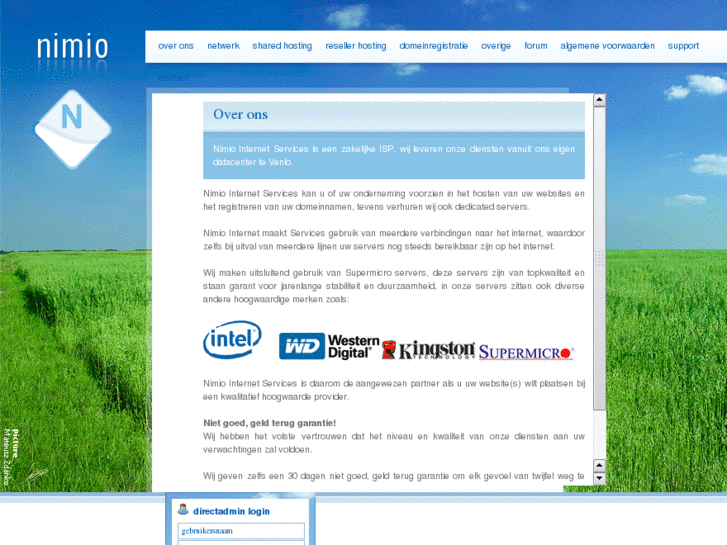The image size is (727, 545).
Task: Click the lower scroll up arrow
Action: pos(599,465)
